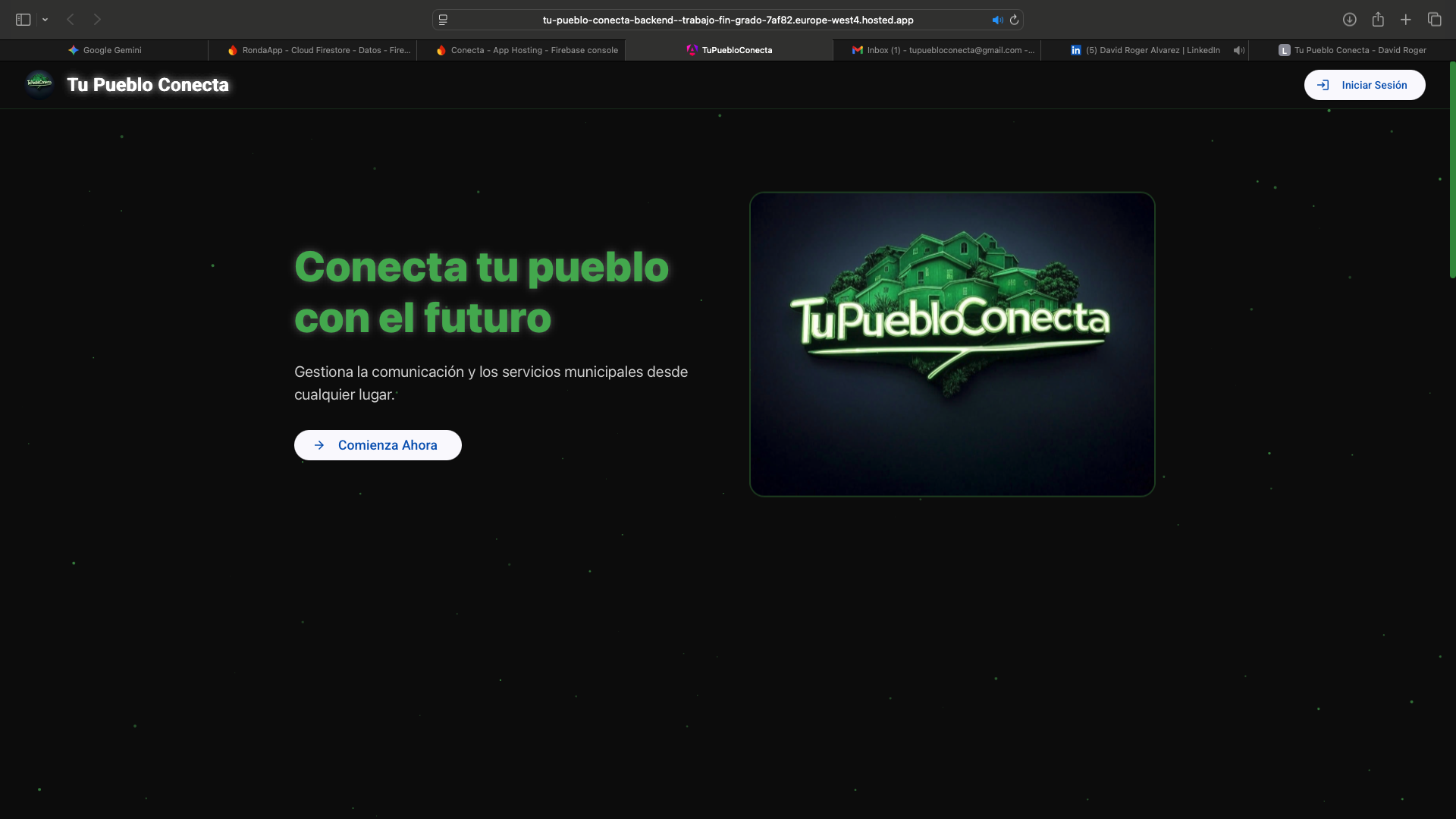The width and height of the screenshot is (1456, 819).
Task: Open the Inbox Gmail tab
Action: pos(940,50)
